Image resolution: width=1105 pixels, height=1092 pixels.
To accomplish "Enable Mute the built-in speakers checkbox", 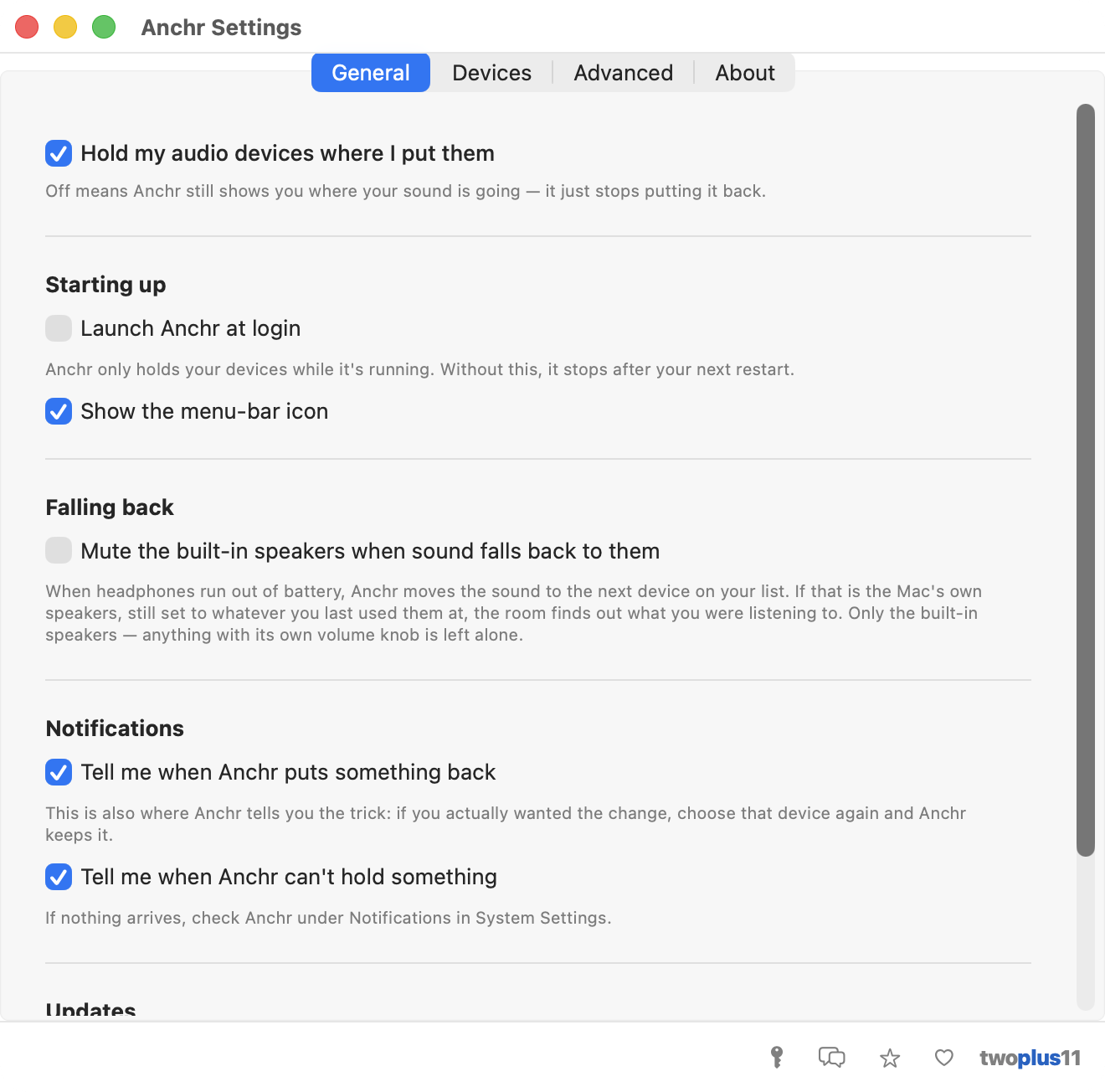I will (59, 551).
